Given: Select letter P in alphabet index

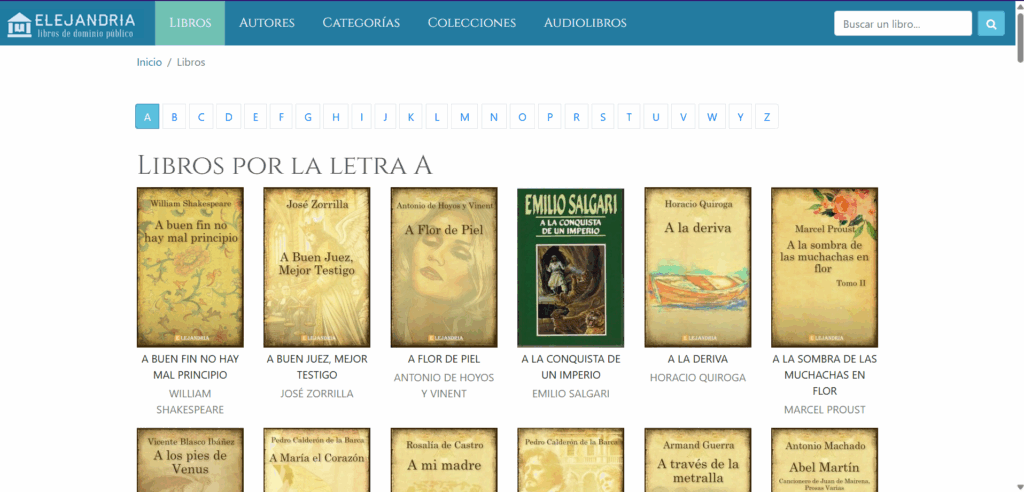Looking at the screenshot, I should pos(550,117).
